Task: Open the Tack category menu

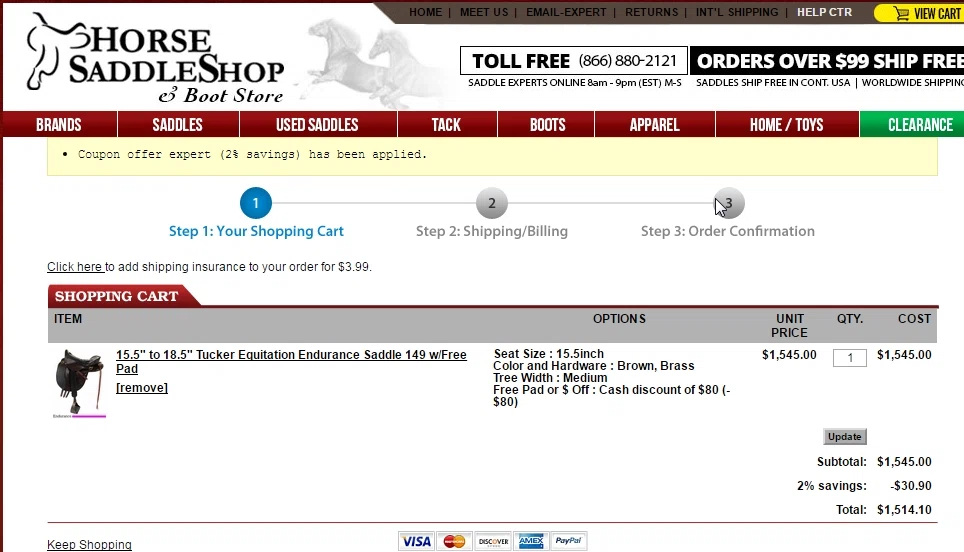Action: [x=446, y=125]
